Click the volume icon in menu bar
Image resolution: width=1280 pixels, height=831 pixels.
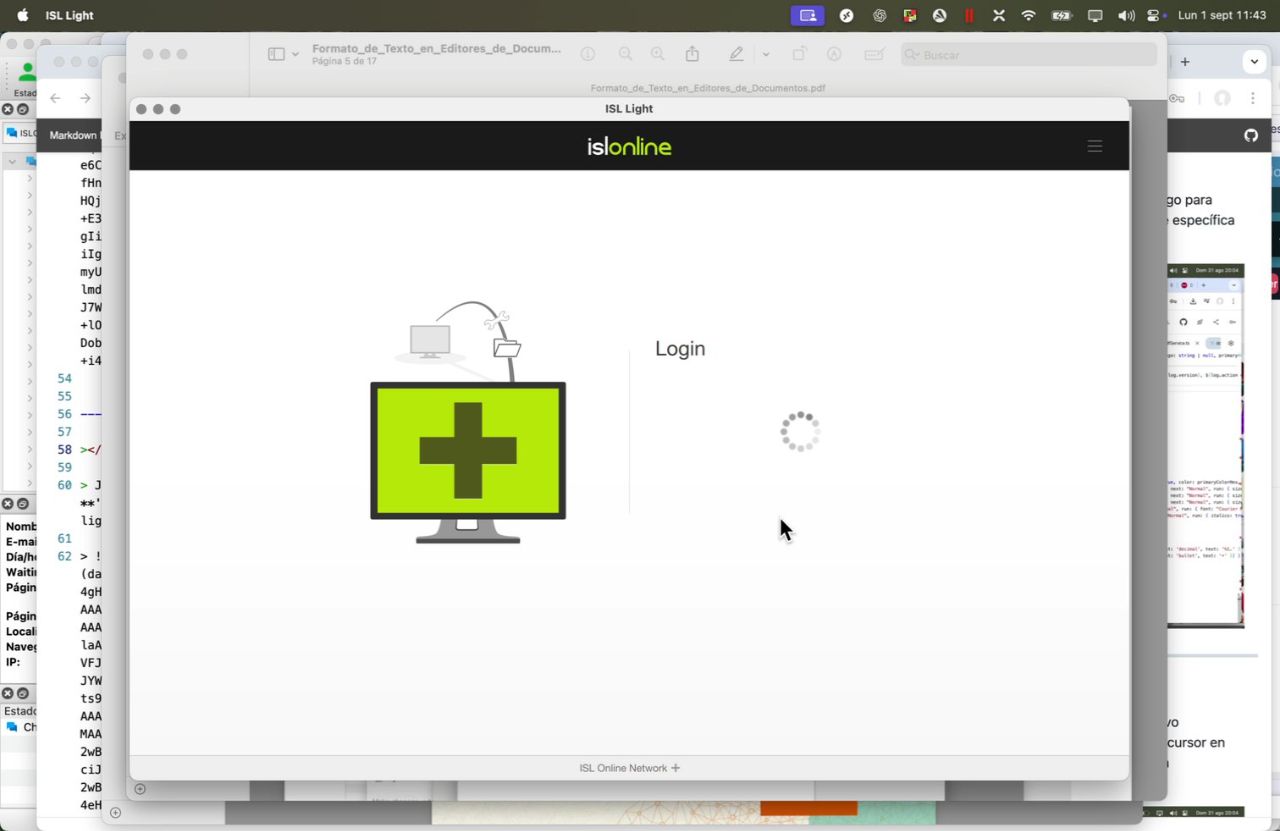1126,15
